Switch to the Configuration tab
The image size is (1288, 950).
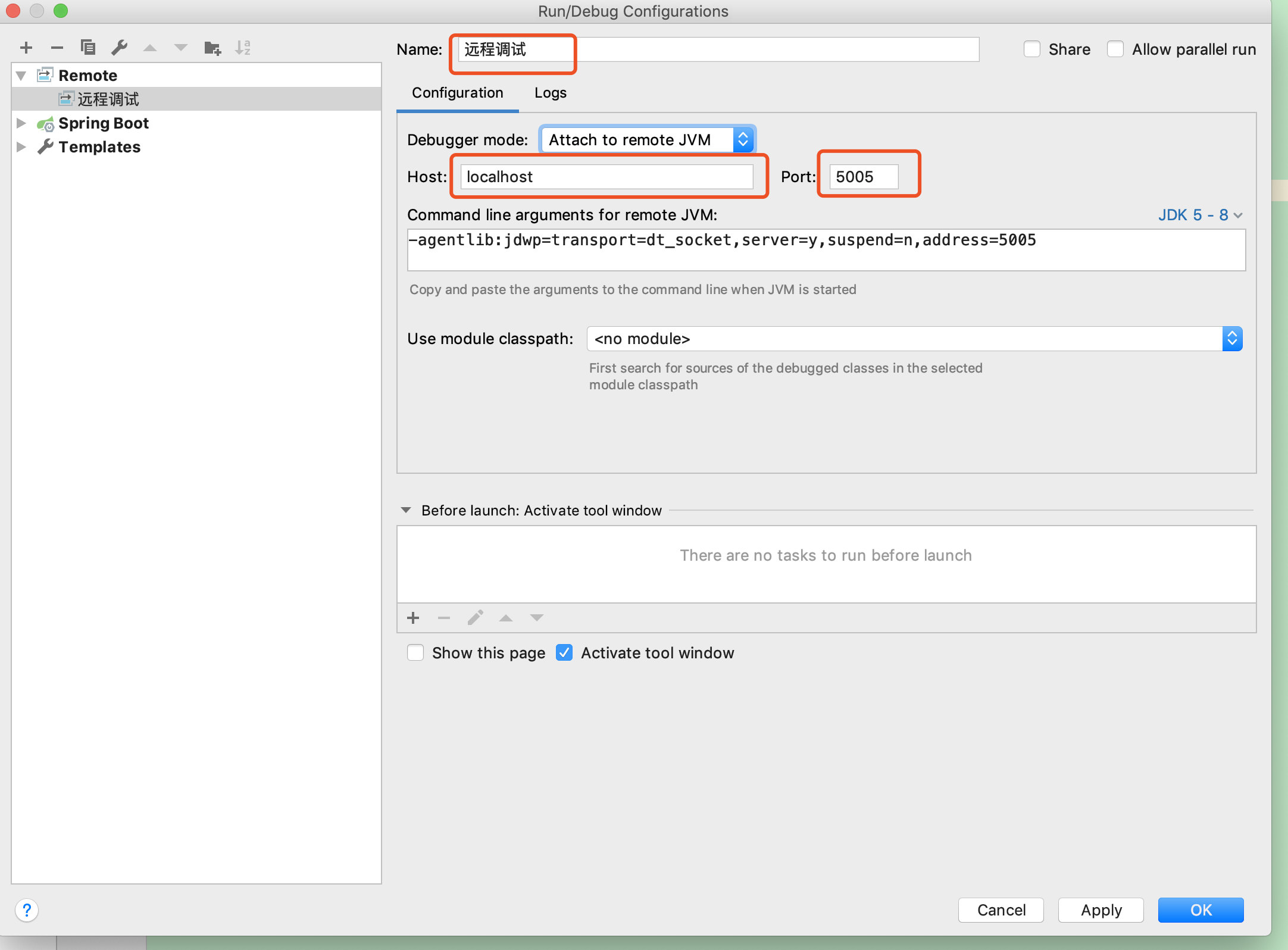coord(457,93)
